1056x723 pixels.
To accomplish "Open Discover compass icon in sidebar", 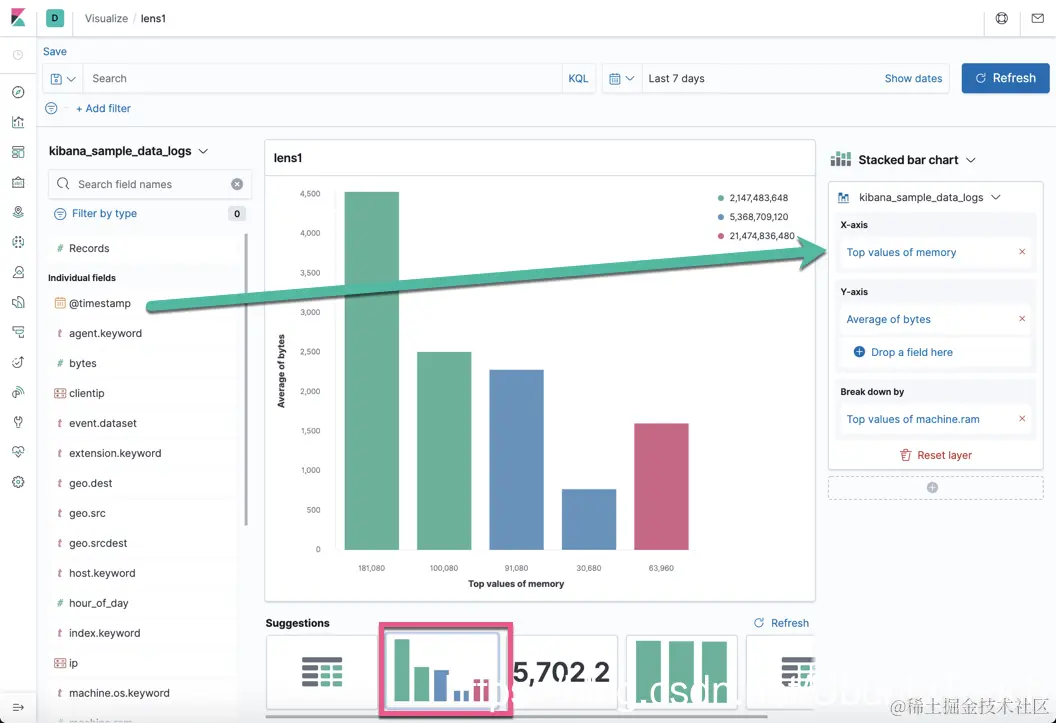I will (18, 92).
